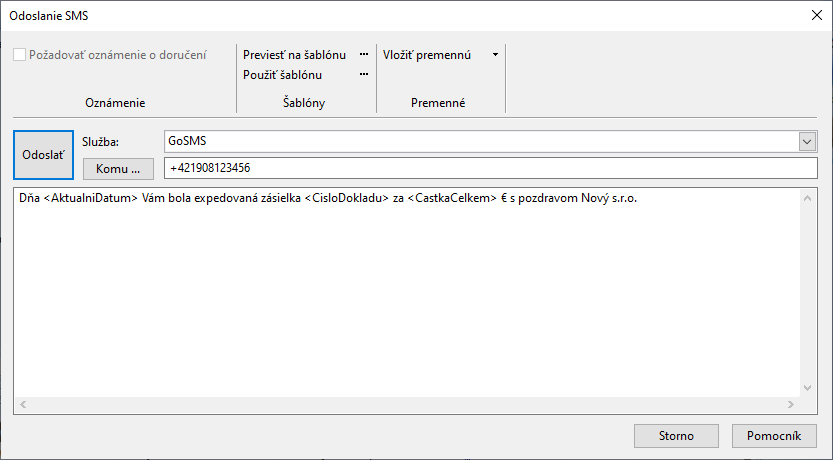
Task: Choose Vložiť premennú toolbar item
Action: pyautogui.click(x=427, y=55)
